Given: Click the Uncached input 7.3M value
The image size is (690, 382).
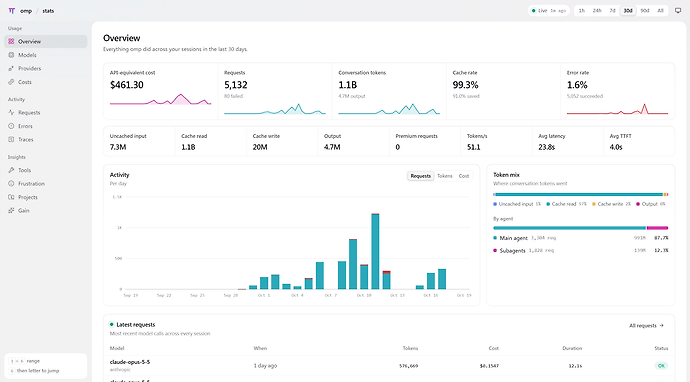Looking at the screenshot, I should tap(118, 147).
